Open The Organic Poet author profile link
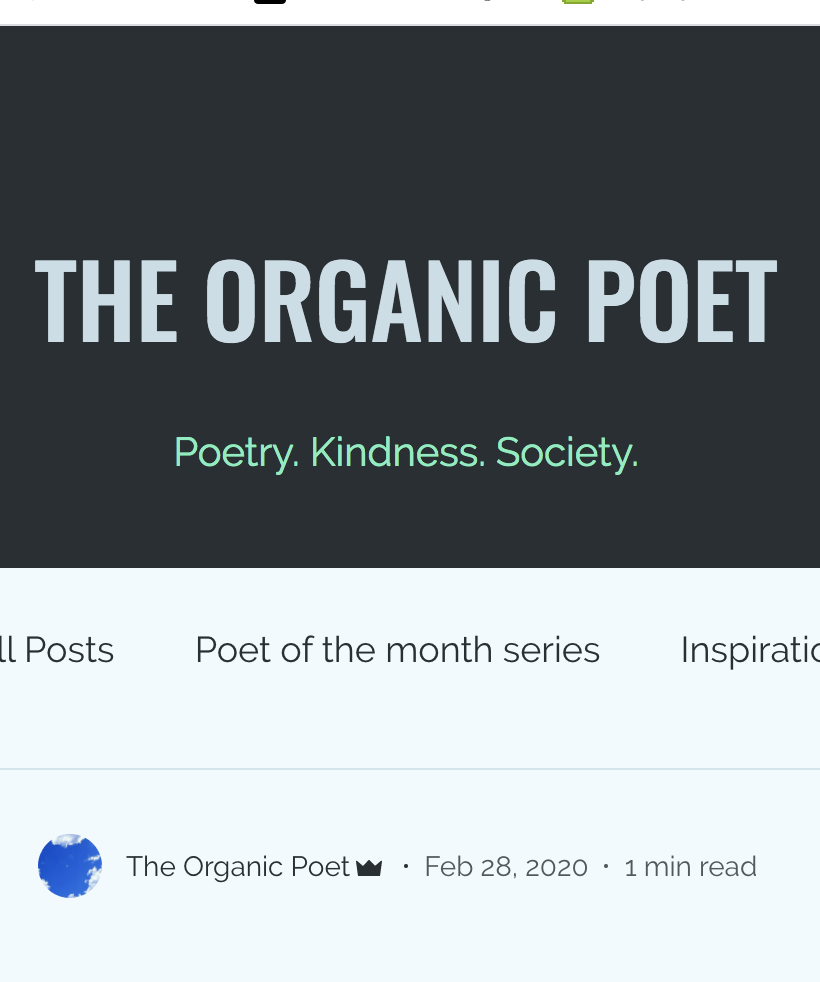Image resolution: width=820 pixels, height=982 pixels. point(238,866)
